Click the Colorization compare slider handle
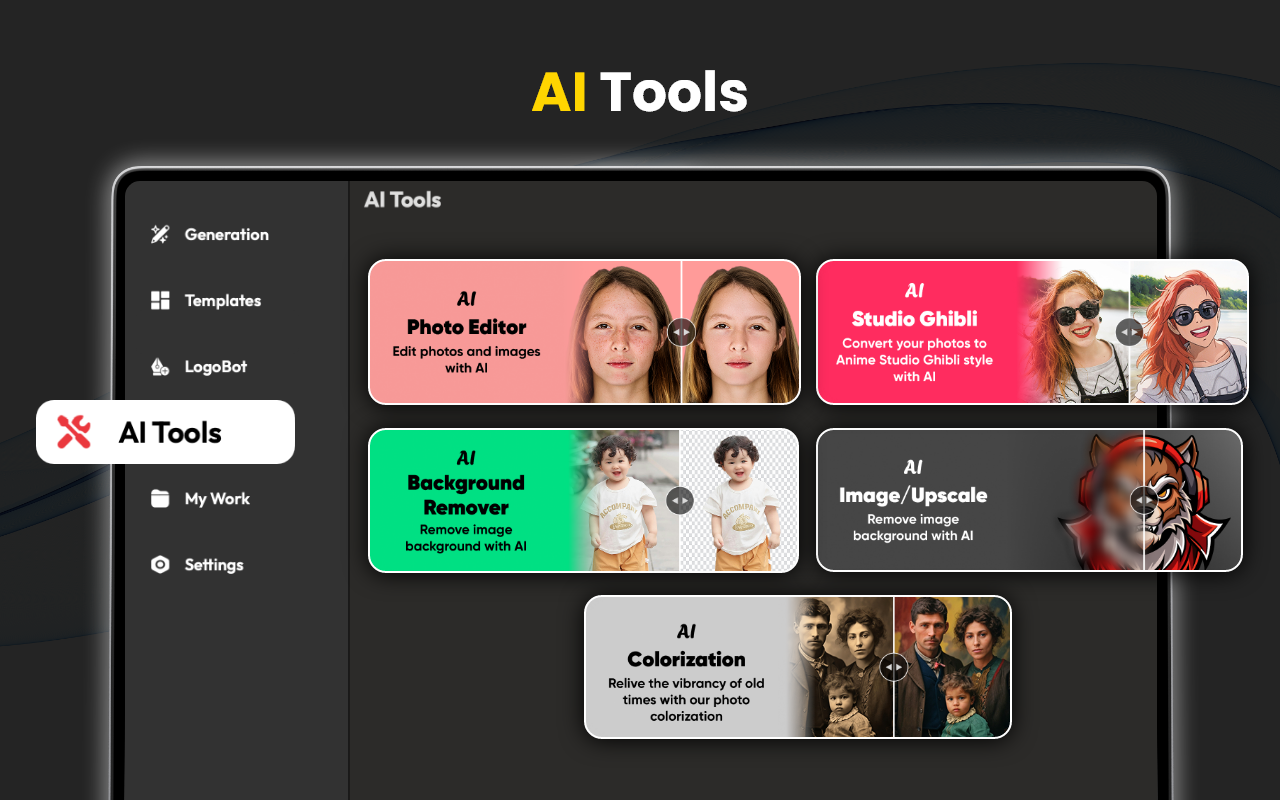 [893, 667]
